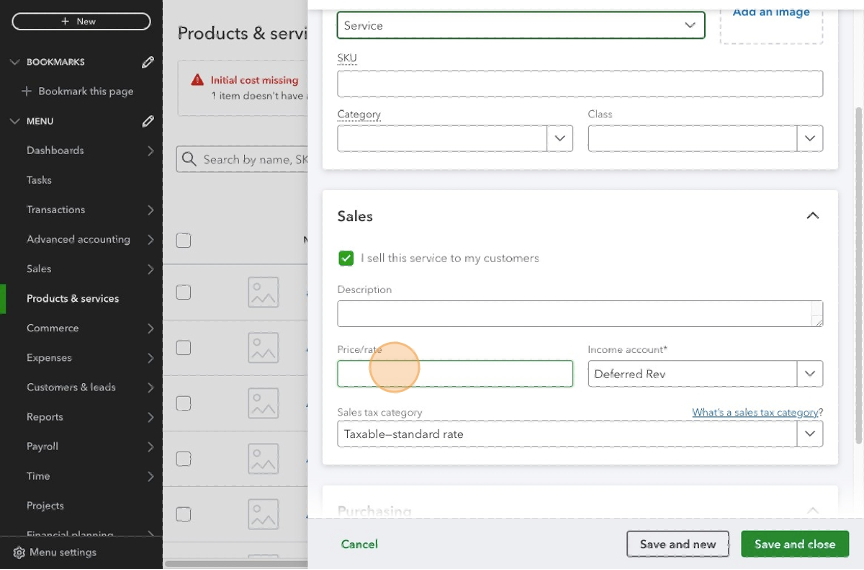864x570 pixels.
Task: Uncheck I sell this service to my customers
Action: click(346, 258)
